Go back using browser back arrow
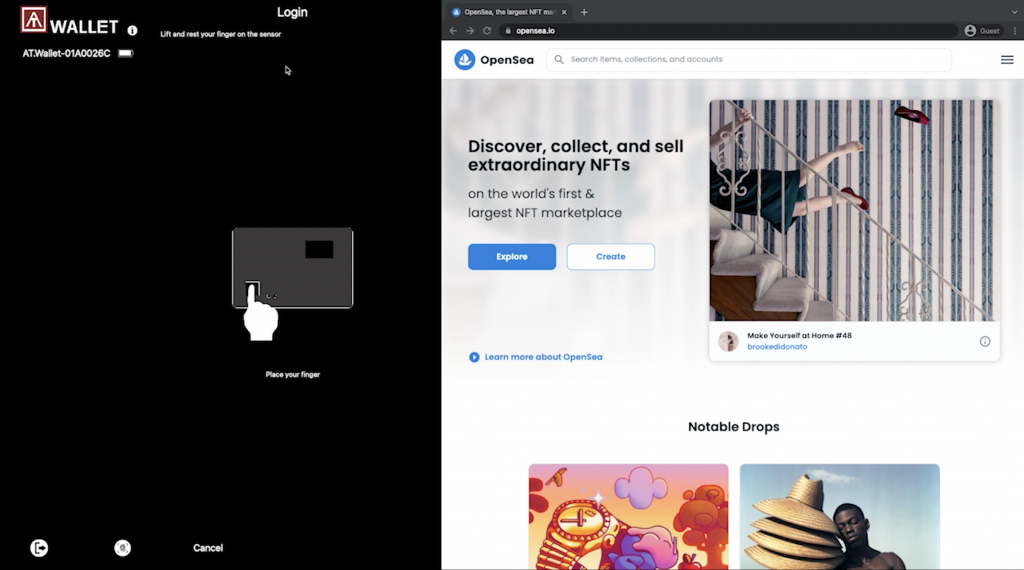 coord(453,31)
